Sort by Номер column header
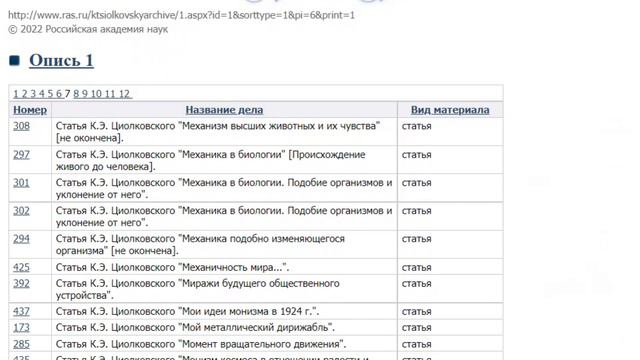Viewport: 640px width, 360px height. pyautogui.click(x=30, y=110)
